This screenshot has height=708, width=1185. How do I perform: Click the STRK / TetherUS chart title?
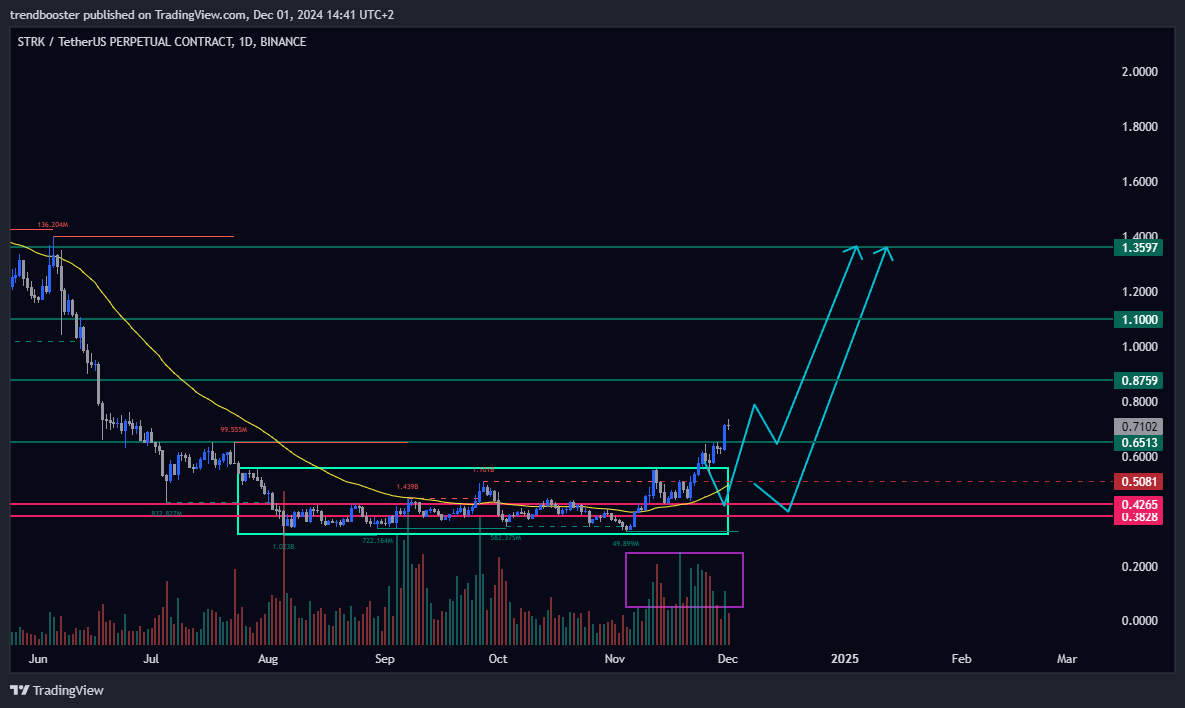(162, 42)
